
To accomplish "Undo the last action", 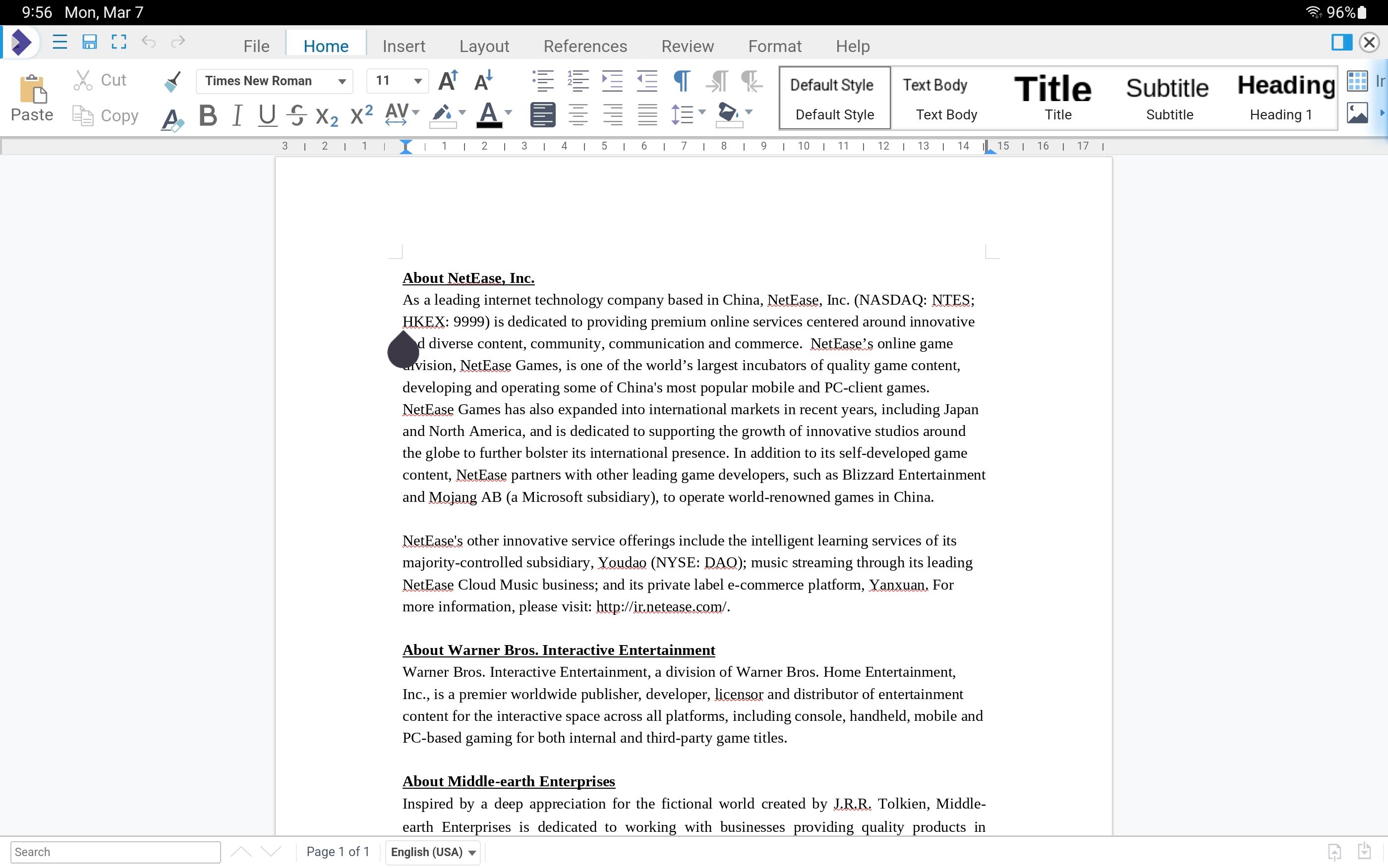I will click(x=149, y=42).
